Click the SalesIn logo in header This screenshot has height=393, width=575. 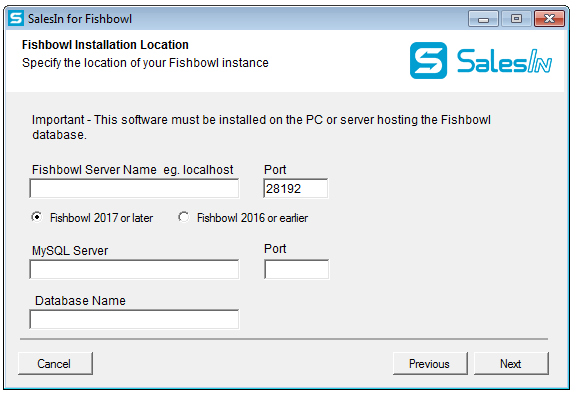click(x=481, y=60)
